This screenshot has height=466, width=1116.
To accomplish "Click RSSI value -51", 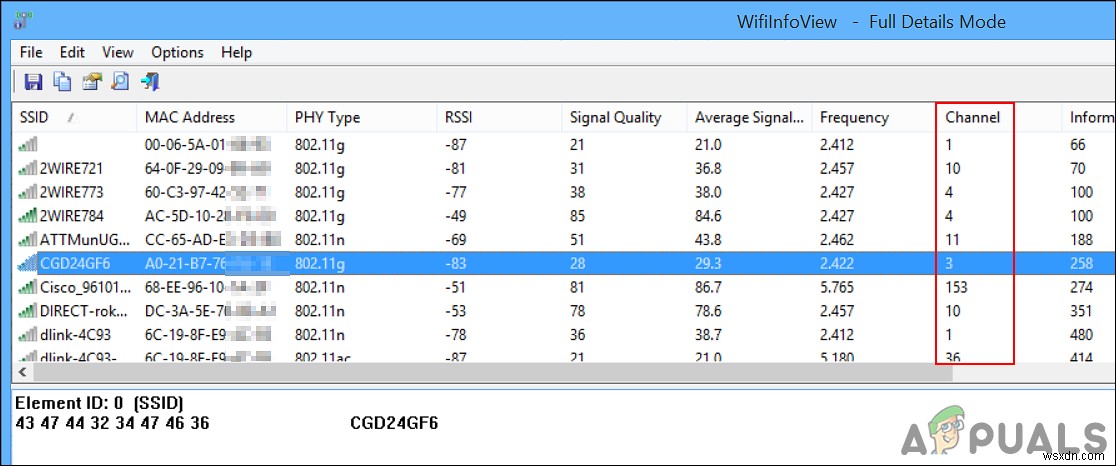I will [456, 287].
